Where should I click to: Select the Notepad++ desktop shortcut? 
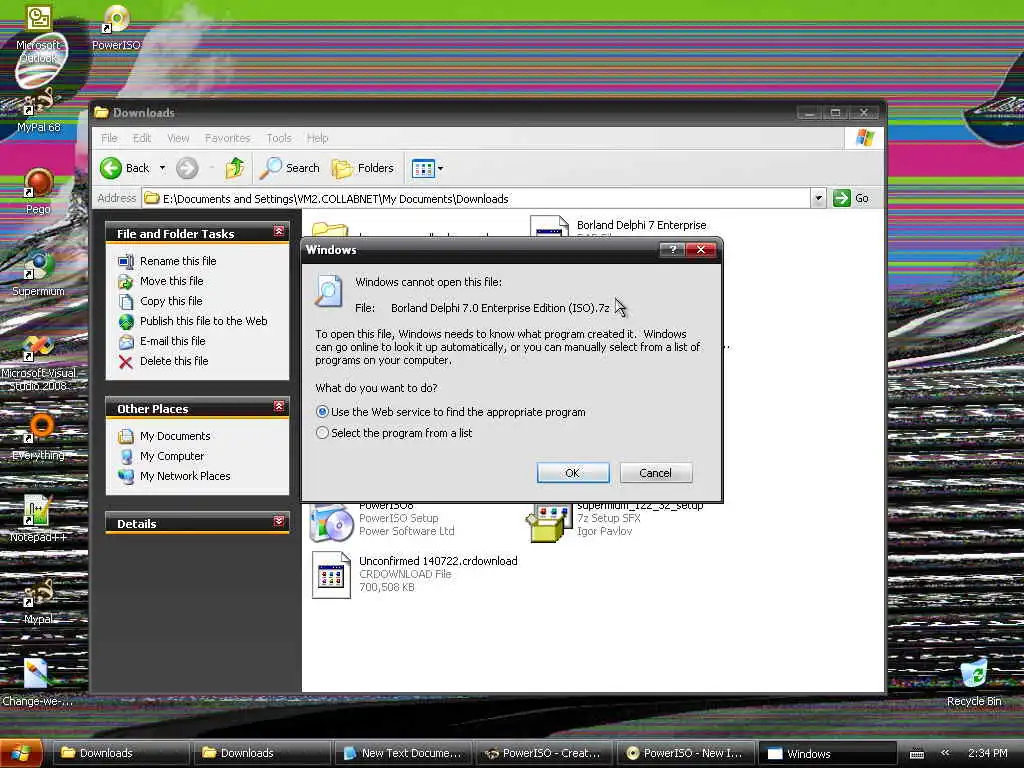(x=38, y=519)
